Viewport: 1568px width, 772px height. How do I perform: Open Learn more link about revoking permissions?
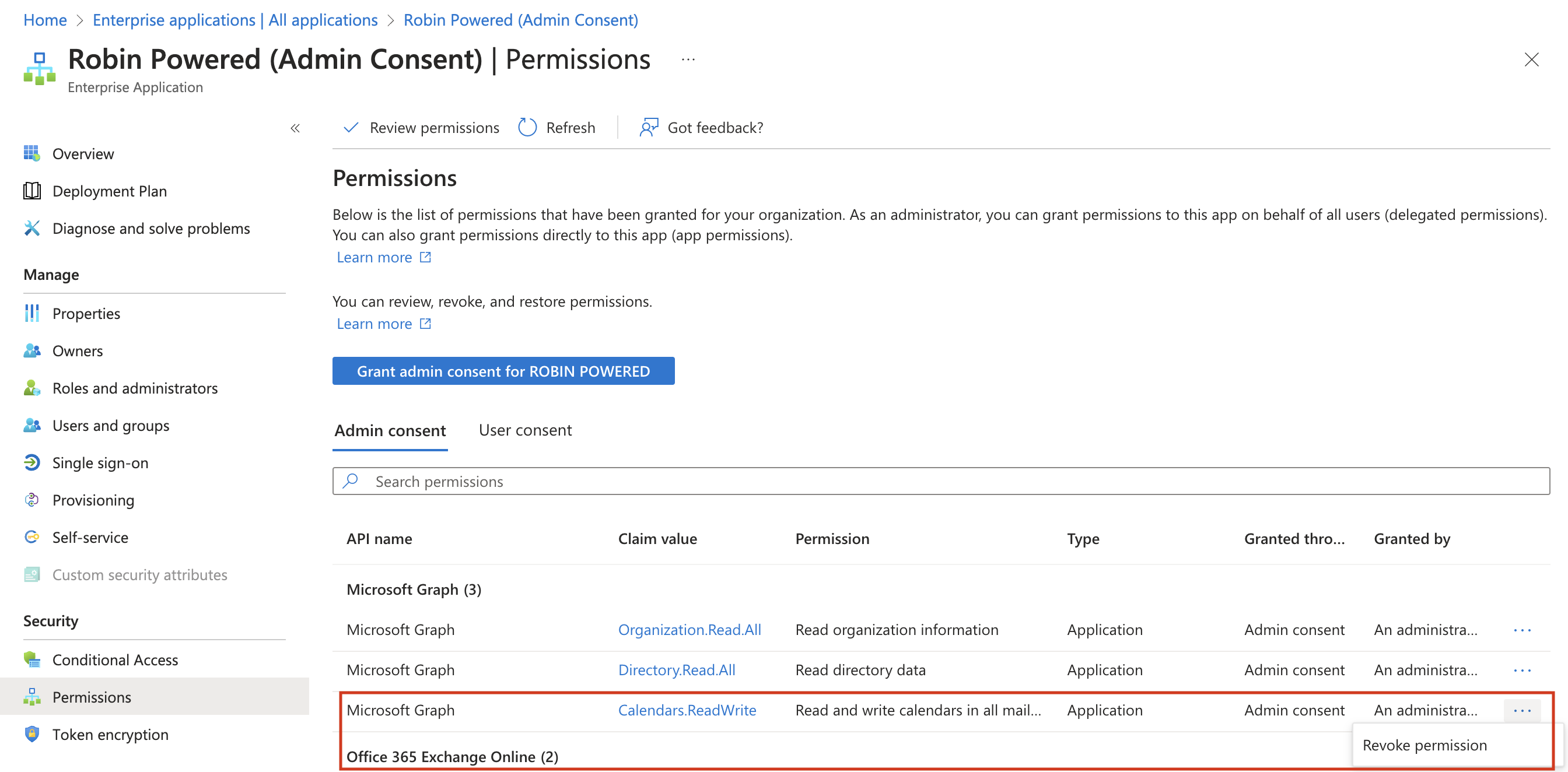(x=374, y=324)
